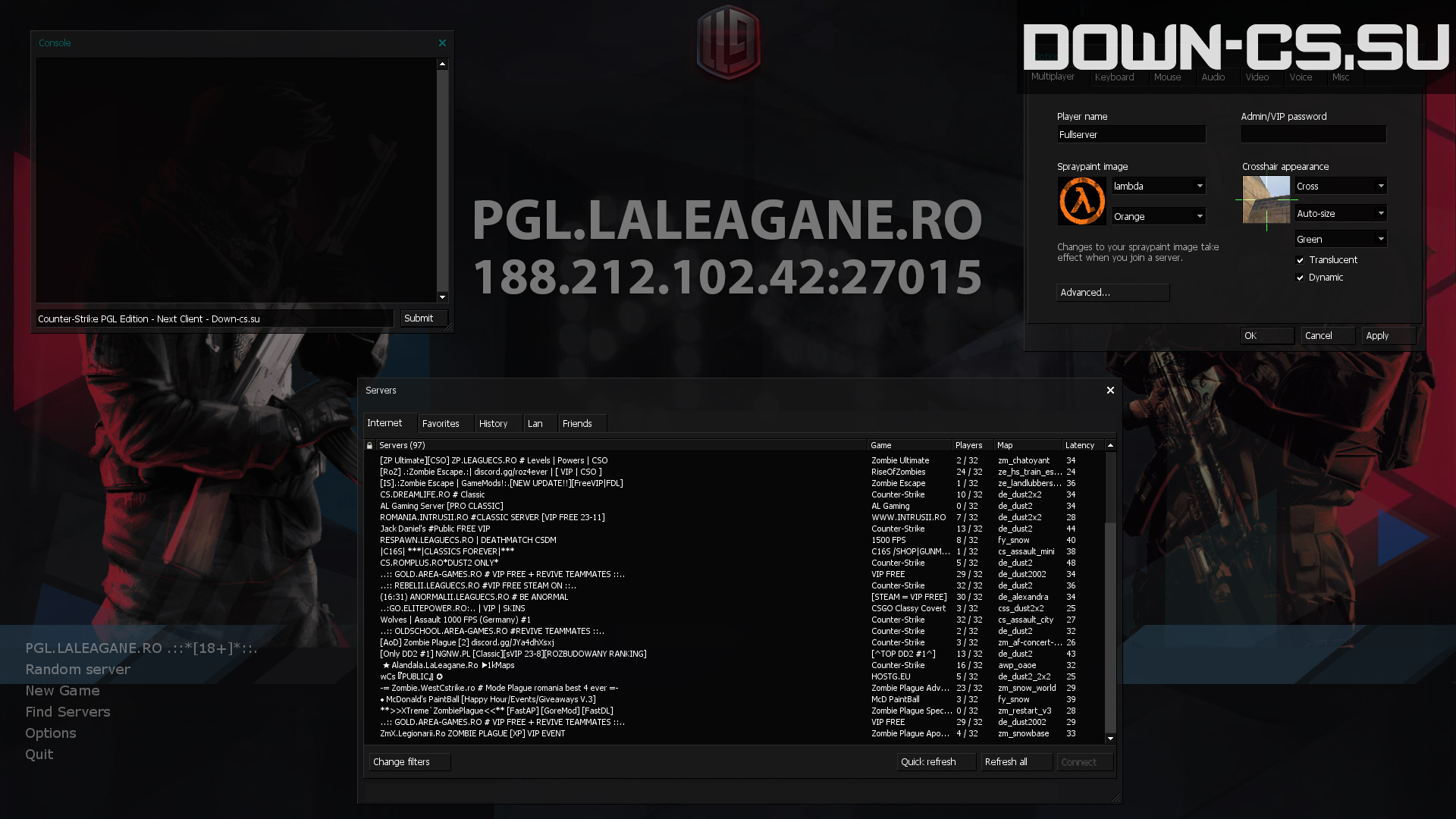Viewport: 1456px width, 819px height.
Task: Select server Jack Daniel's #Public FREE VIP
Action: click(734, 529)
